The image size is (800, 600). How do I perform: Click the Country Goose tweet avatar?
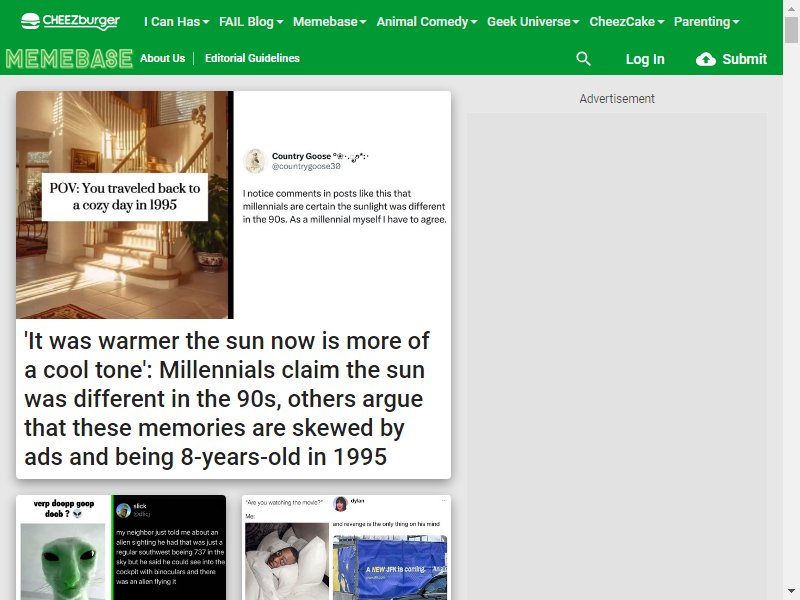coord(255,161)
